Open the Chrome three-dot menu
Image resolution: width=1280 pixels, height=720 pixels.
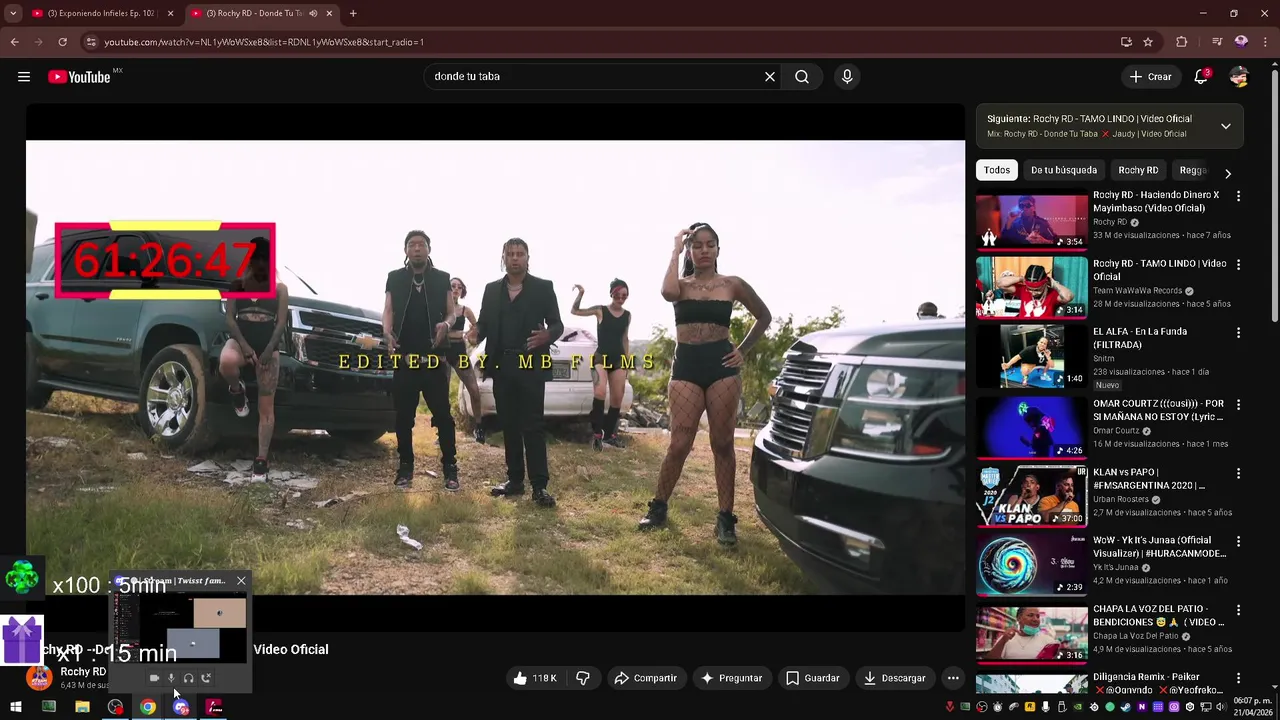click(x=1265, y=42)
